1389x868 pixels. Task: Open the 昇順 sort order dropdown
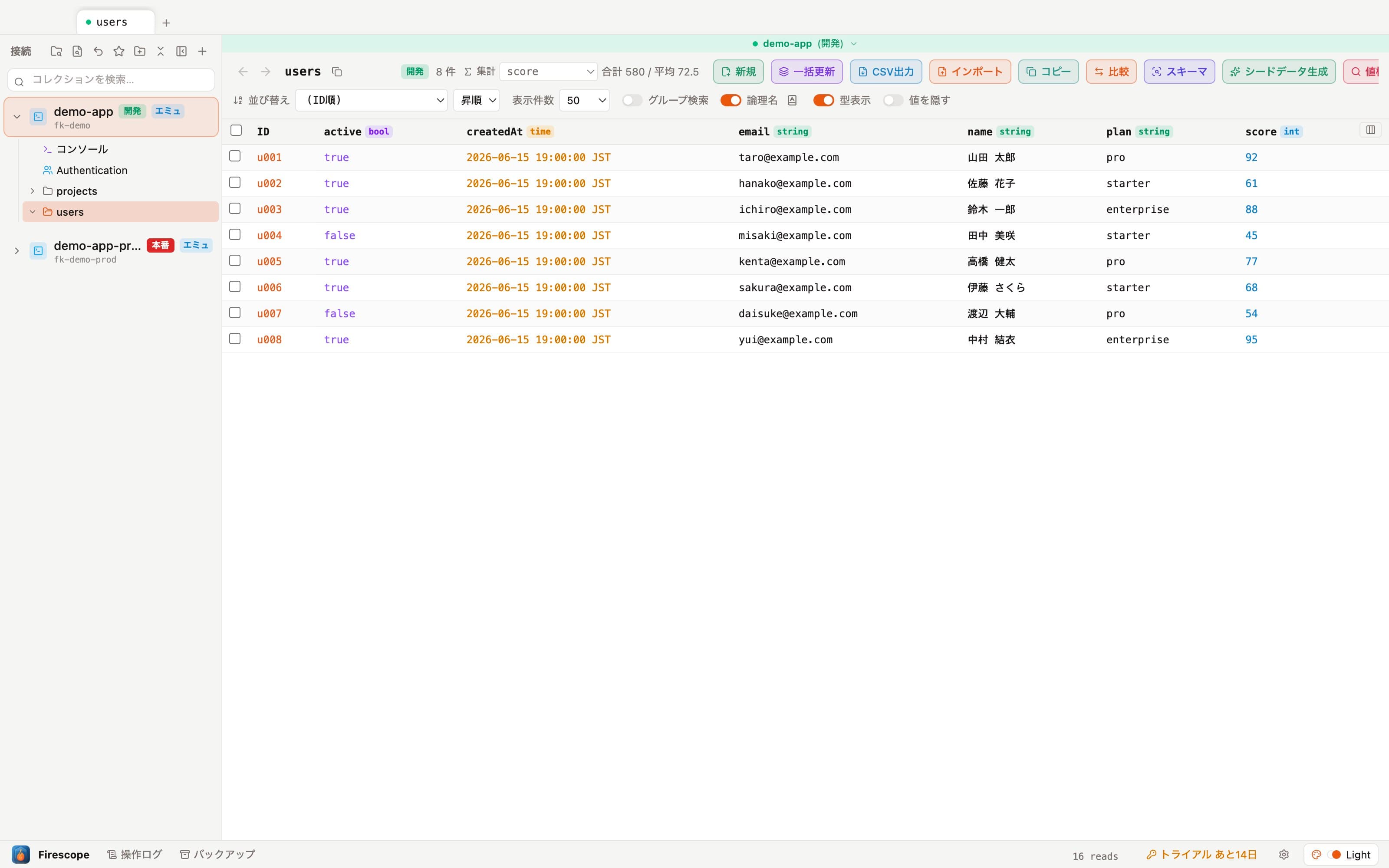click(477, 100)
